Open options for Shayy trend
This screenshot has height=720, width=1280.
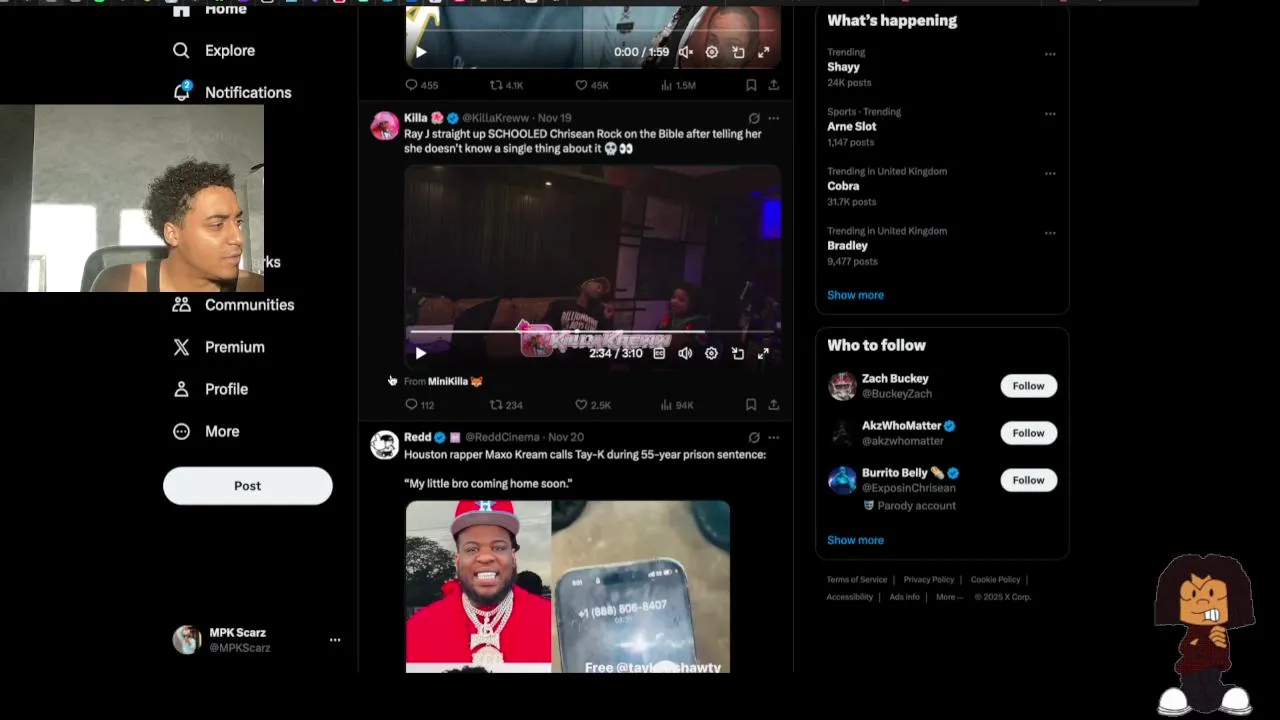1050,54
